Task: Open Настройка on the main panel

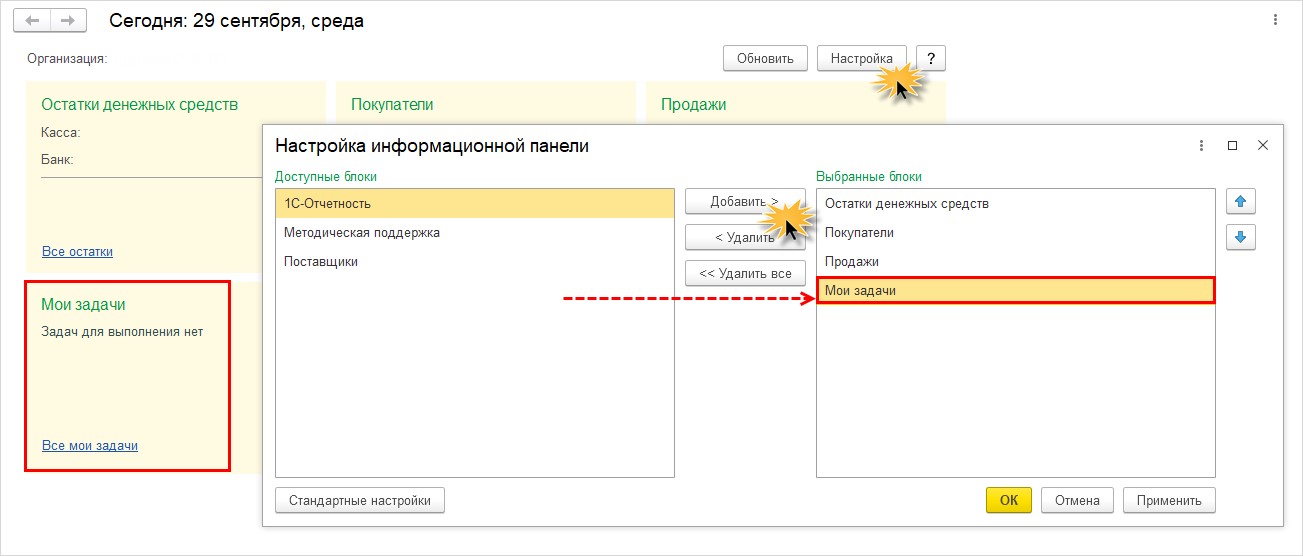Action: 862,59
